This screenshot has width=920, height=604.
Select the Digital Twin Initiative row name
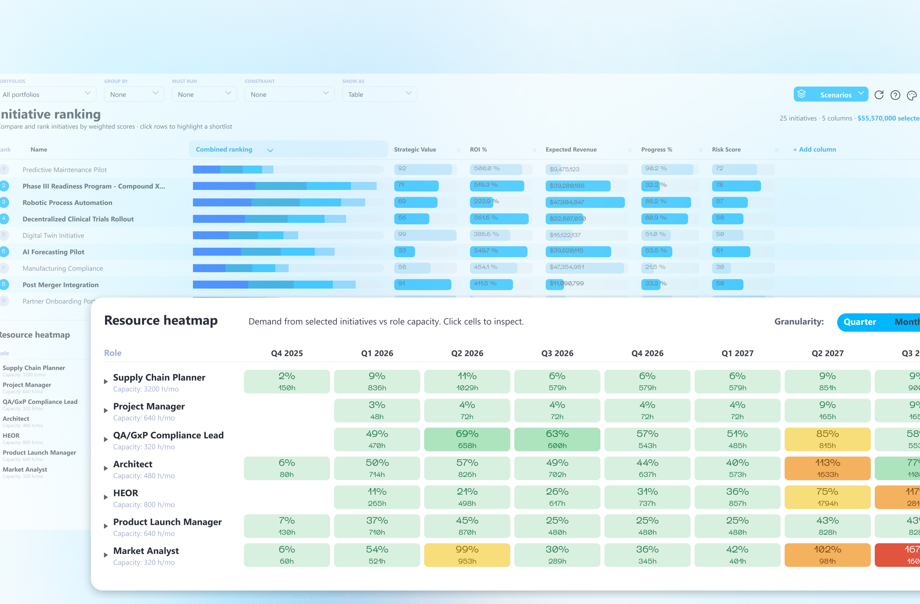pos(53,235)
